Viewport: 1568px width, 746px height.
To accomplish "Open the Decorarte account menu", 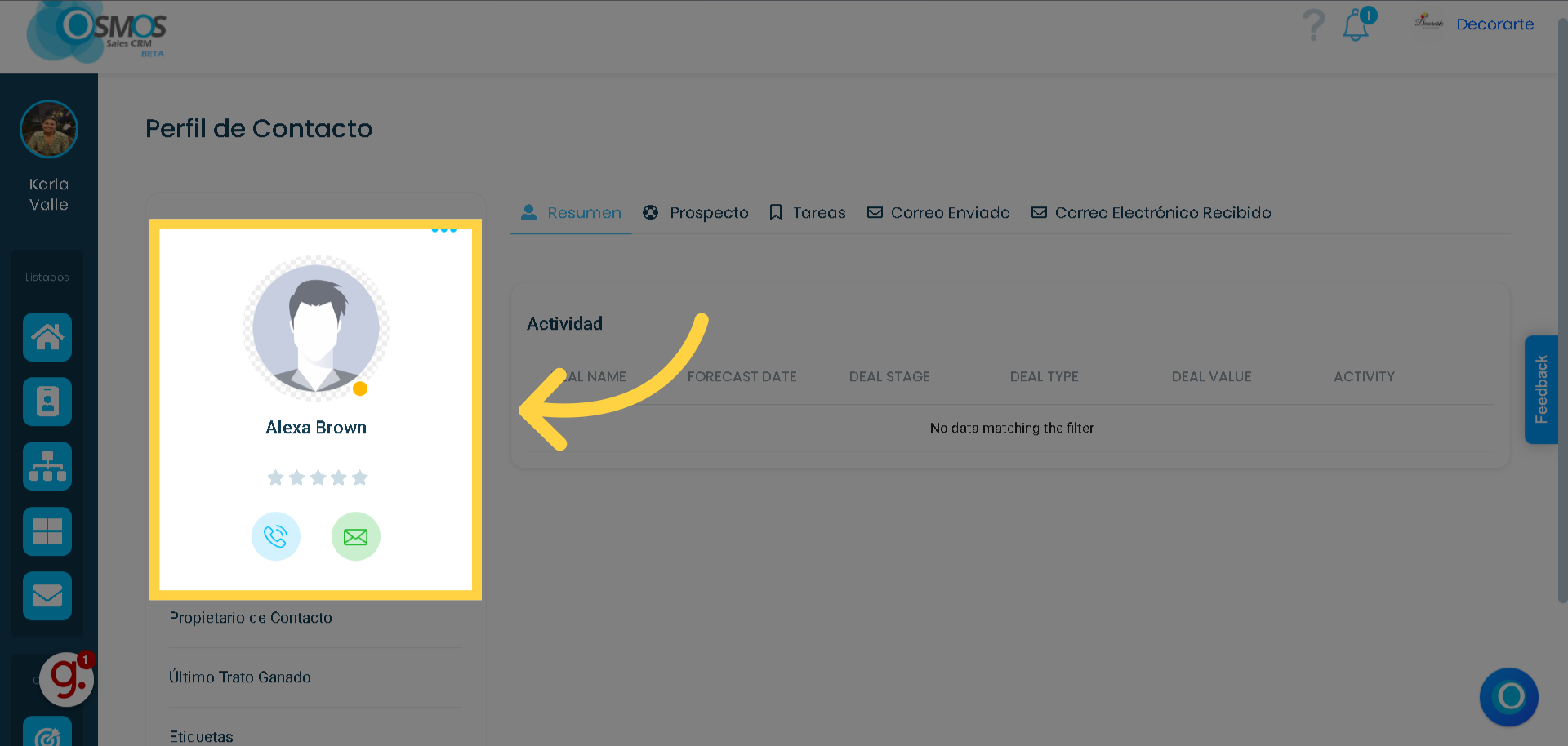I will 1494,24.
